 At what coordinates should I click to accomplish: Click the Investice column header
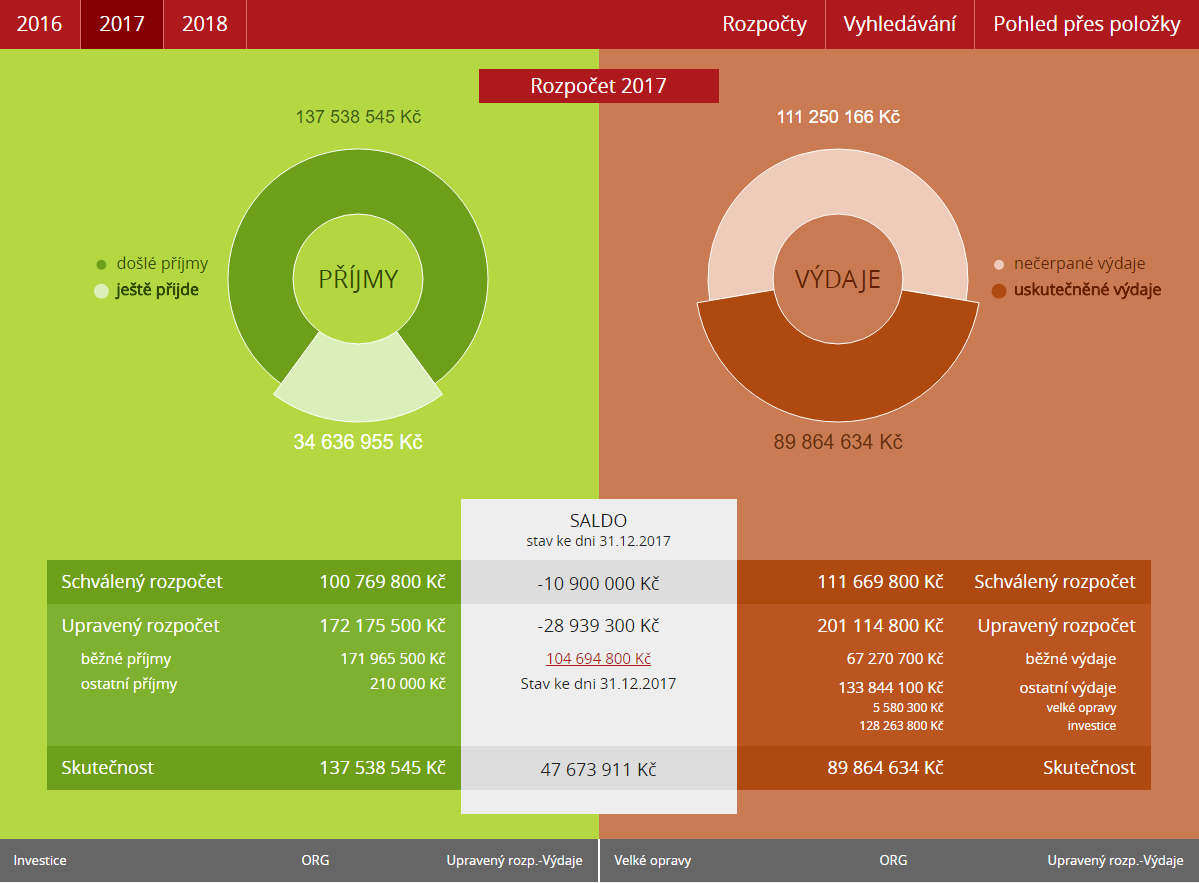(x=40, y=860)
